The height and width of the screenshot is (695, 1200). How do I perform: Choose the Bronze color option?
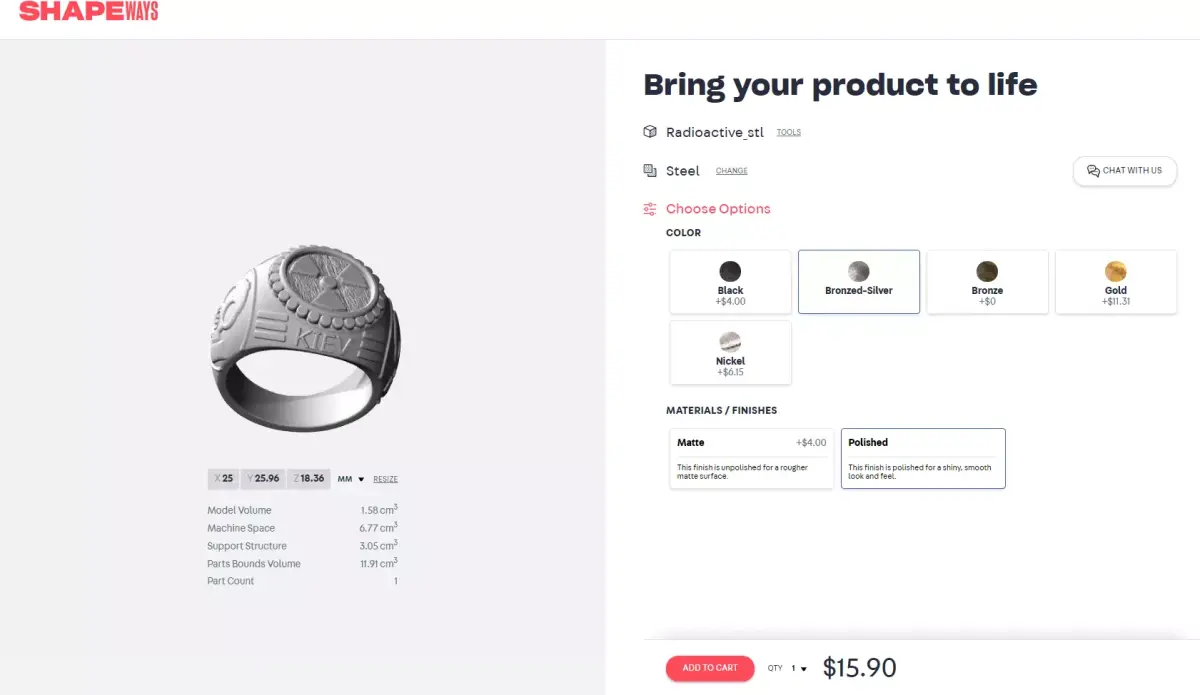(x=987, y=281)
